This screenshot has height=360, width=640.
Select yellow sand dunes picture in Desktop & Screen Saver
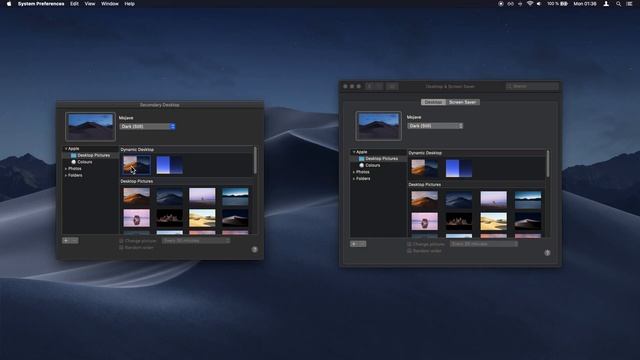pos(493,222)
